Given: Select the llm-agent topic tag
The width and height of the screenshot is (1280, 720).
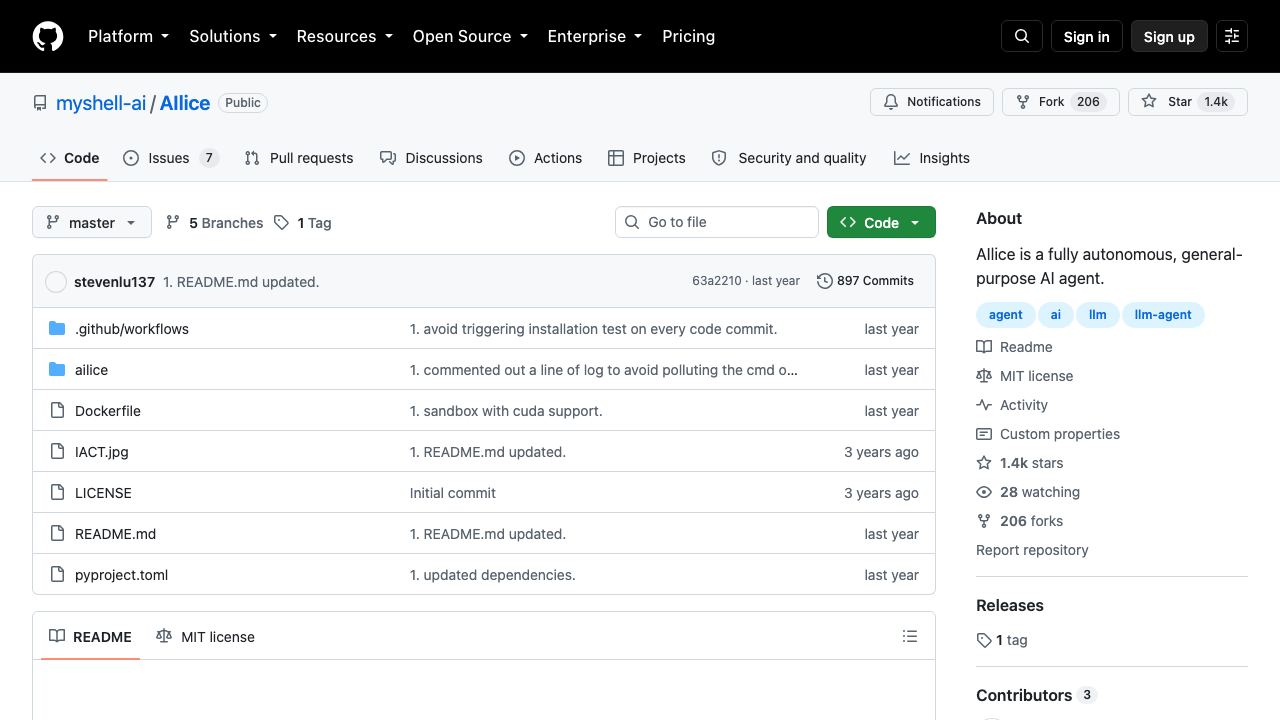Looking at the screenshot, I should (x=1163, y=315).
